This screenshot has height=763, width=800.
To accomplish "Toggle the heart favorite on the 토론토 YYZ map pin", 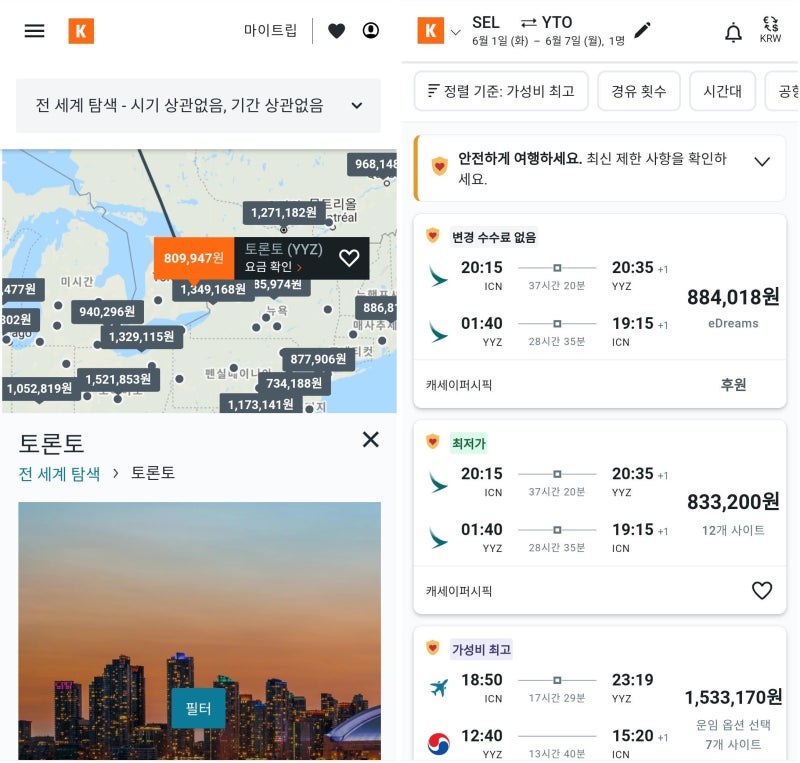I will [x=349, y=258].
